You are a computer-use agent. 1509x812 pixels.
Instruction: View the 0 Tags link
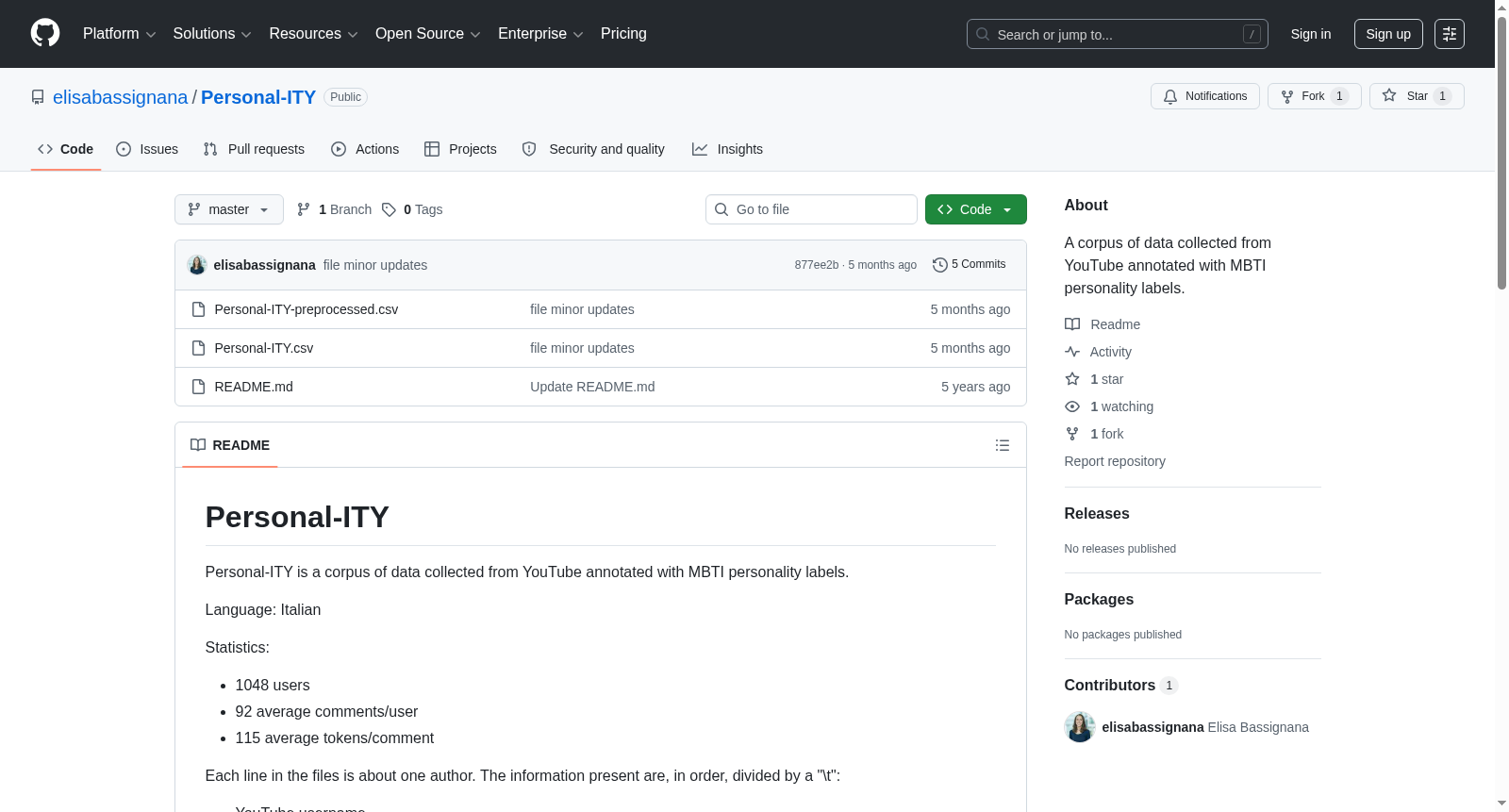point(412,209)
